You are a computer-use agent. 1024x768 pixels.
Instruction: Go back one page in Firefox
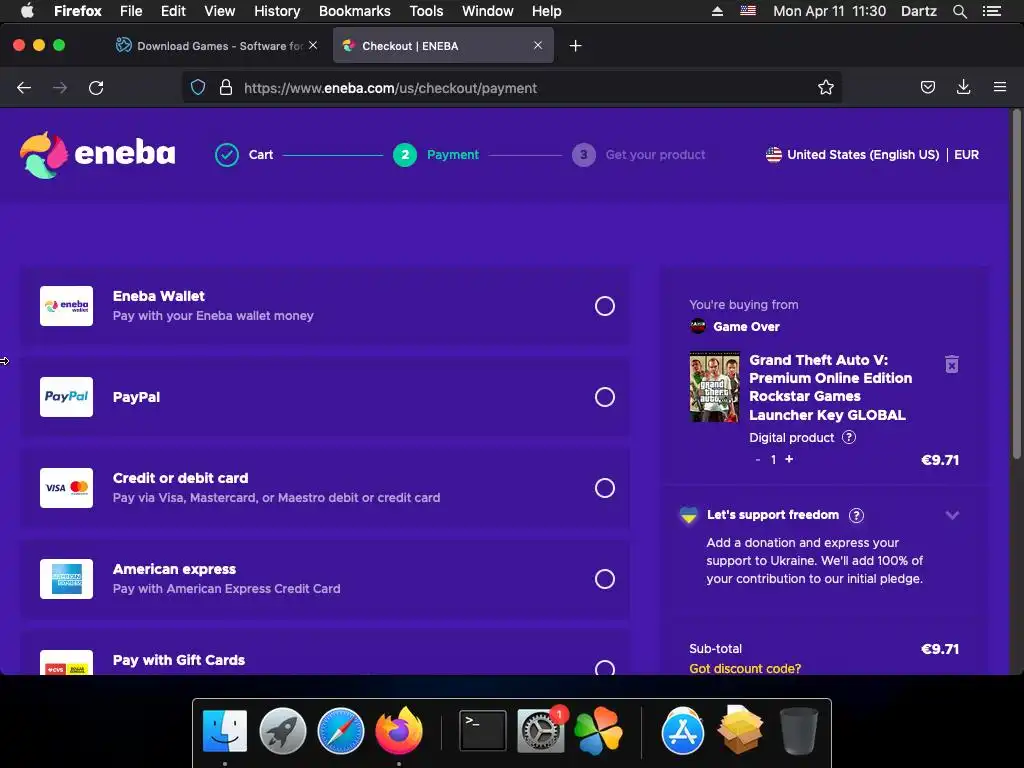tap(24, 88)
